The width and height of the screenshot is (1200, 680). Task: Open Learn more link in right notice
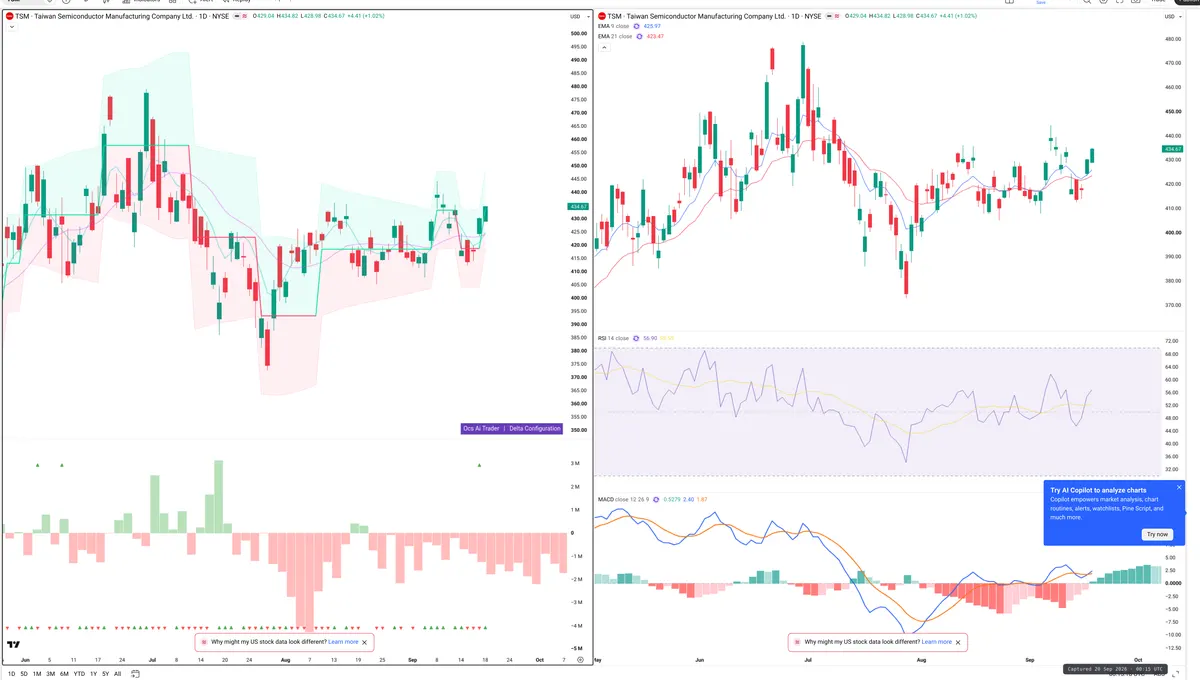[937, 642]
